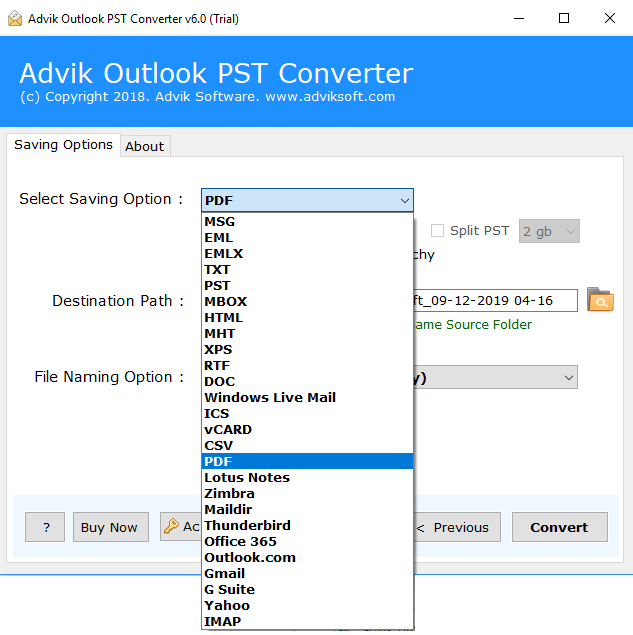
Task: Pick G Suite option
Action: [x=307, y=590]
